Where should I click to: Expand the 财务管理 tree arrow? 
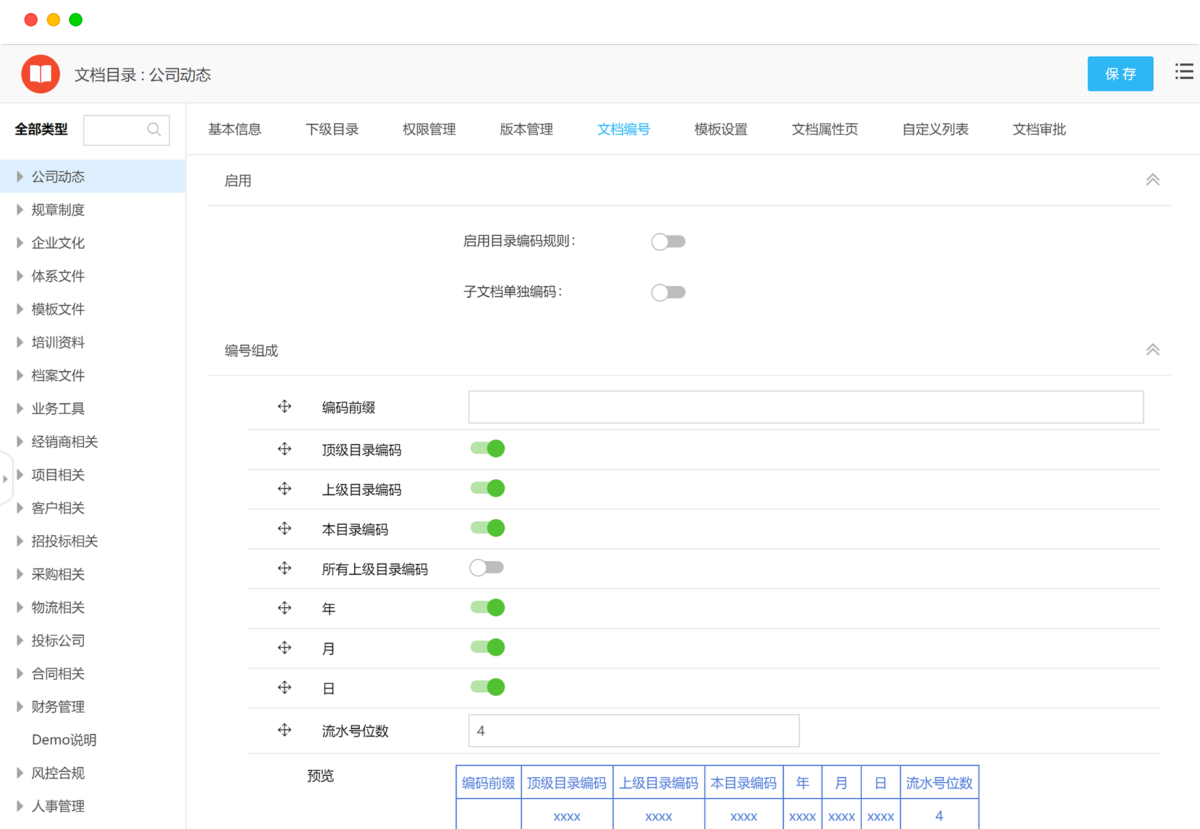pyautogui.click(x=20, y=706)
